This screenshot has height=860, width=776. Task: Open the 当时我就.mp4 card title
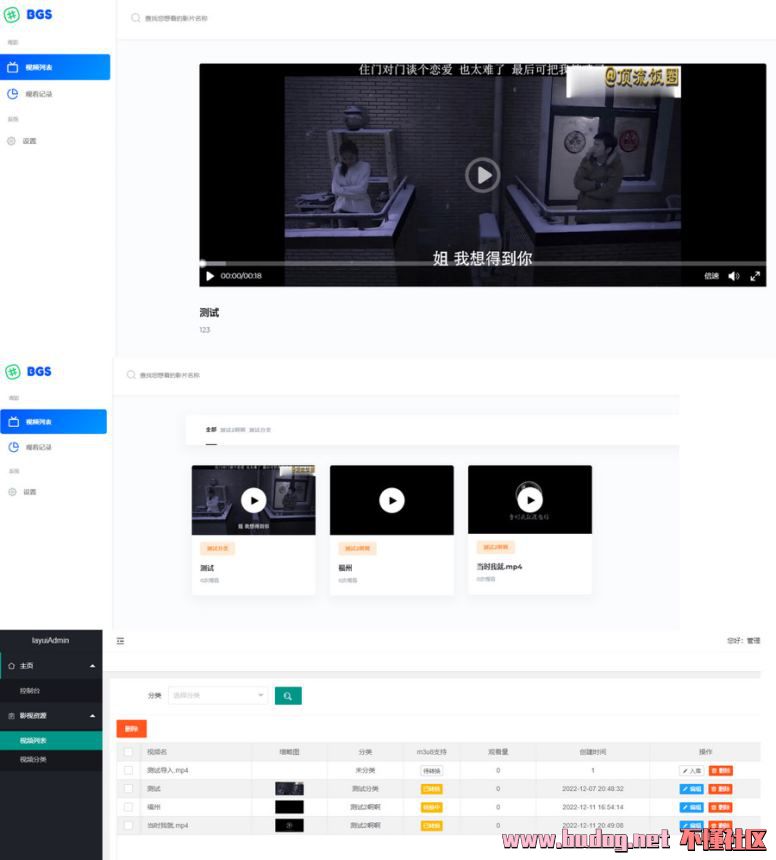point(499,567)
